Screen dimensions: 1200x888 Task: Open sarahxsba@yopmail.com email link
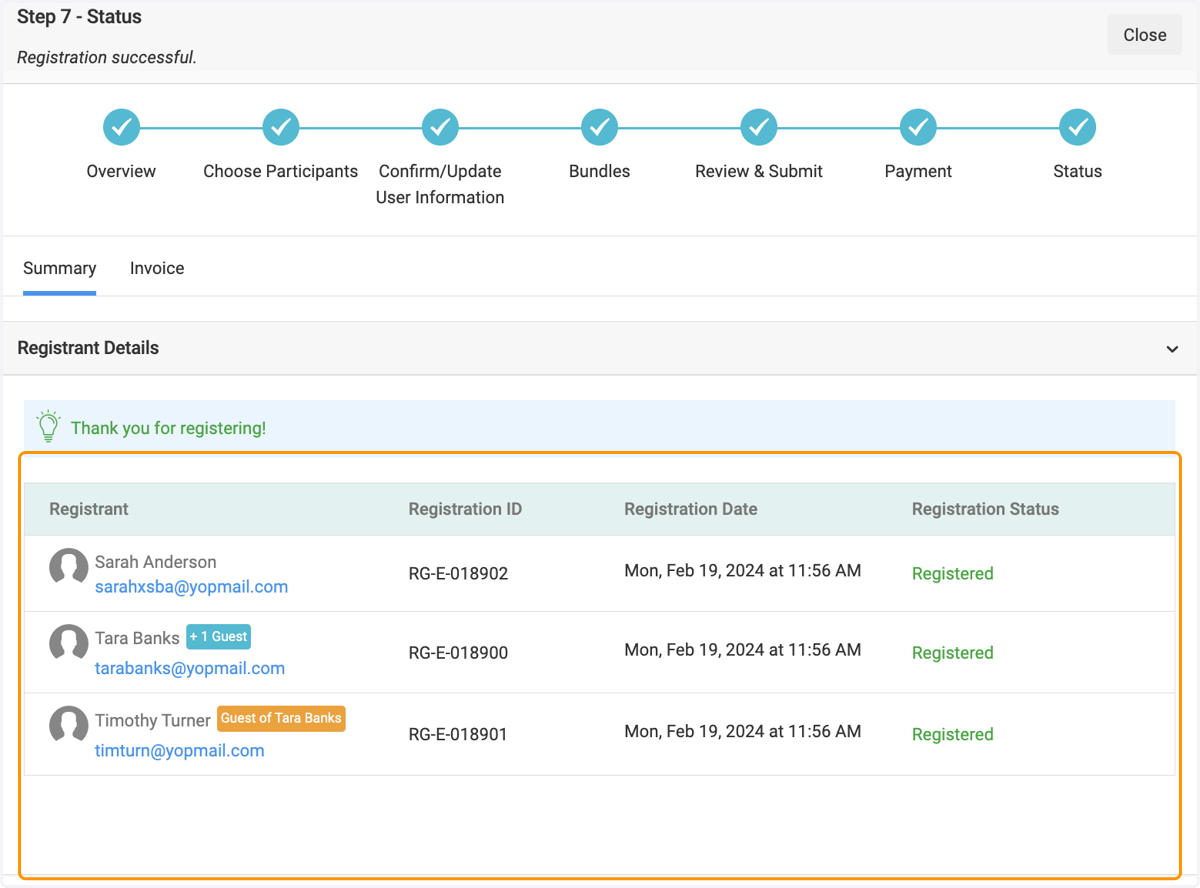coord(192,587)
